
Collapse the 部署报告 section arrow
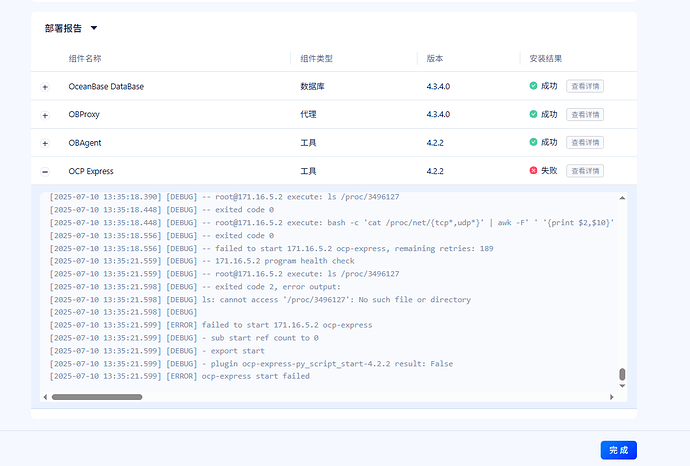pos(94,28)
